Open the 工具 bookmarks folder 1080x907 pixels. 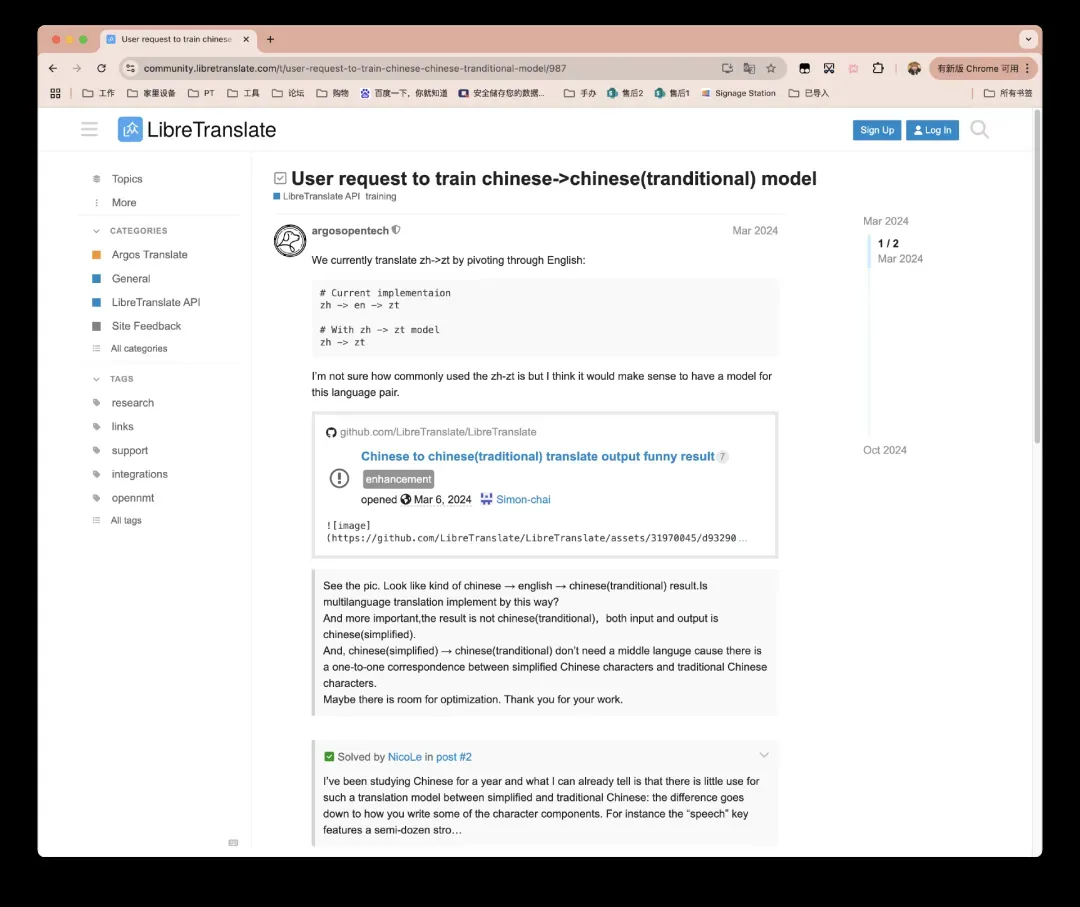[x=243, y=93]
